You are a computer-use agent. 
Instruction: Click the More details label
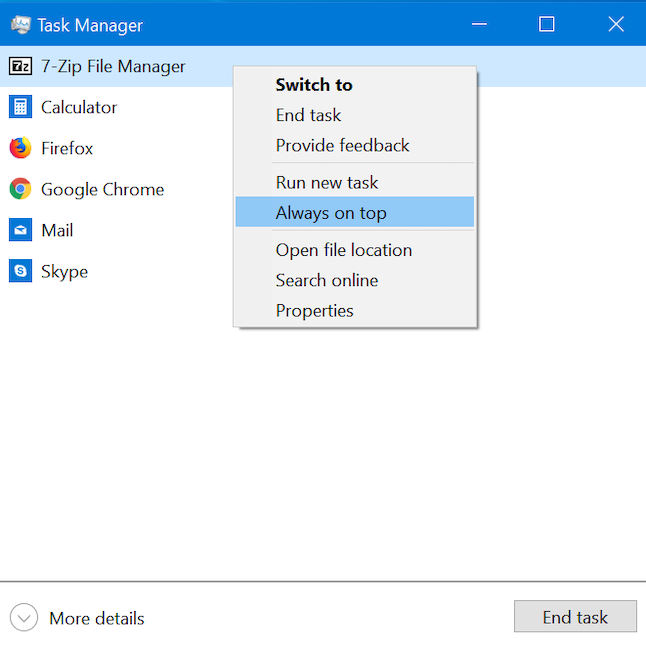coord(97,619)
